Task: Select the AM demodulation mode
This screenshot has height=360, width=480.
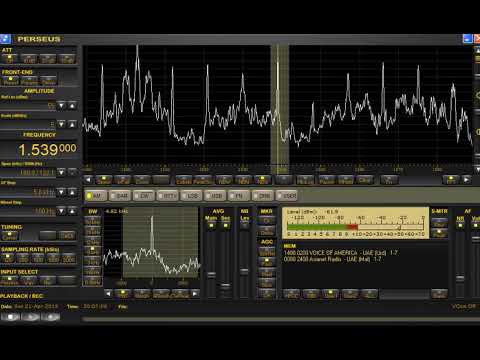Action: coord(96,196)
